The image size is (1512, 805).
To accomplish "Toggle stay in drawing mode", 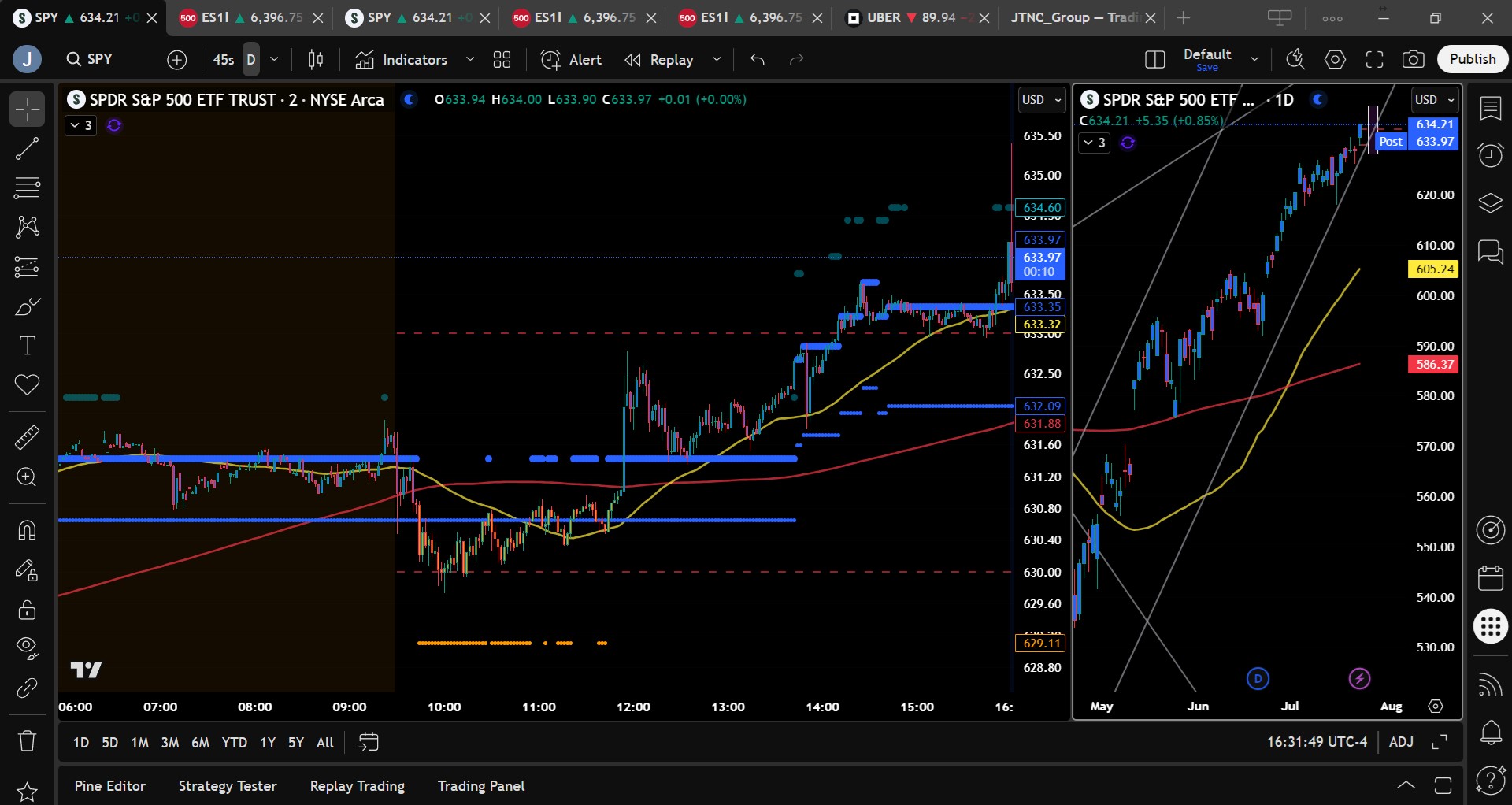I will coord(27,570).
